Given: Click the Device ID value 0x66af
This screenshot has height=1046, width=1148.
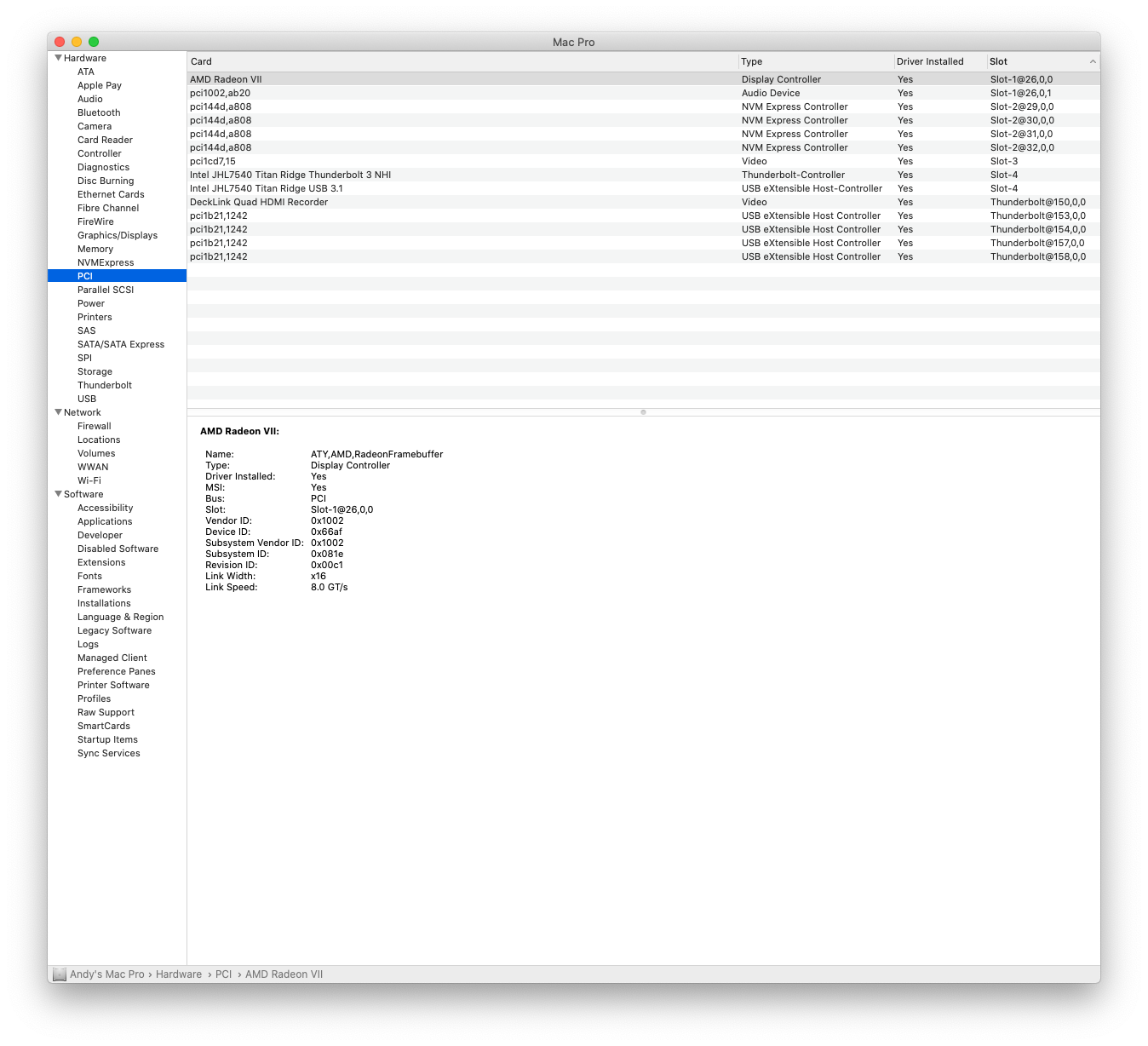Looking at the screenshot, I should pyautogui.click(x=326, y=532).
